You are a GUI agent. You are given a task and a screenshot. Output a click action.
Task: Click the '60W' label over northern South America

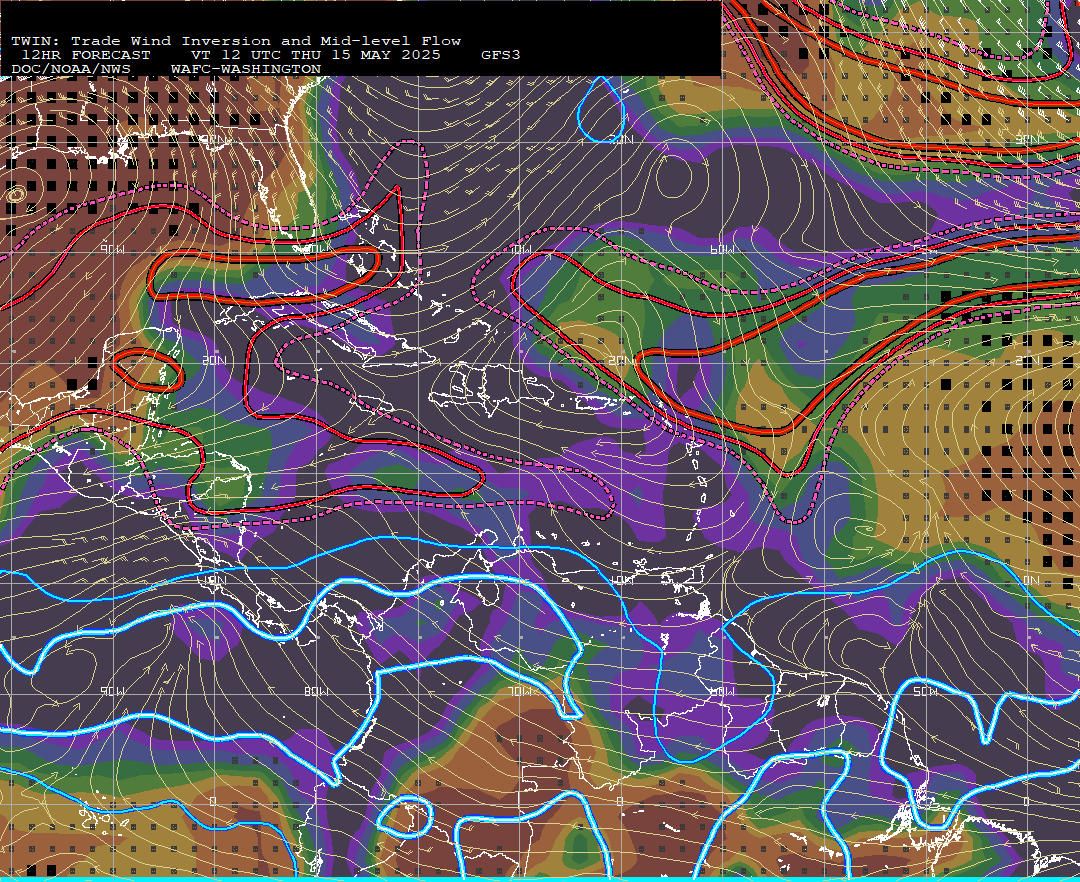point(722,691)
